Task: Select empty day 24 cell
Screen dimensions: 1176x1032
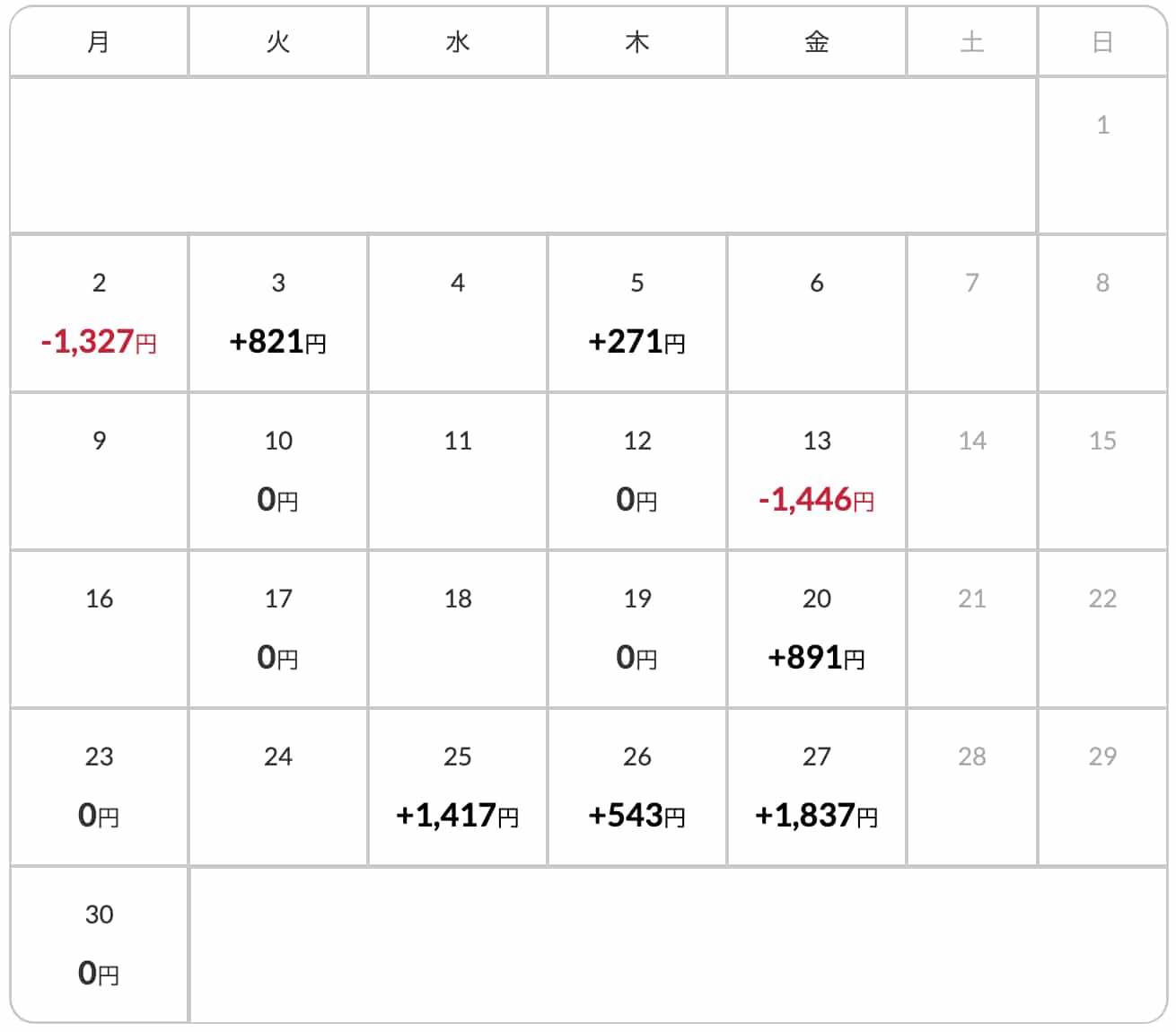Action: click(x=278, y=787)
